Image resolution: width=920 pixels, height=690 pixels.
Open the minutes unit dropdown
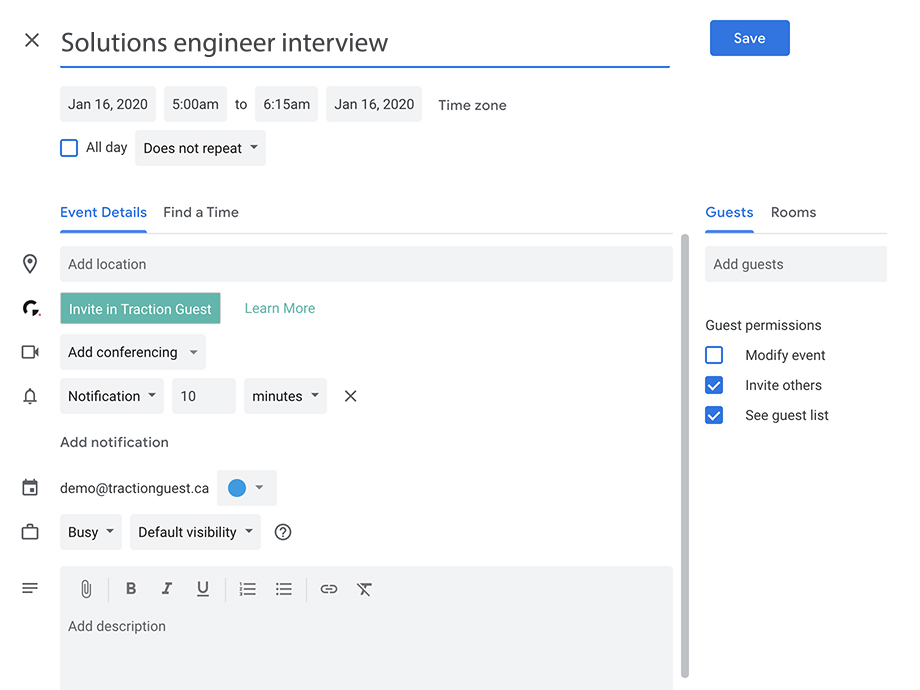point(285,396)
